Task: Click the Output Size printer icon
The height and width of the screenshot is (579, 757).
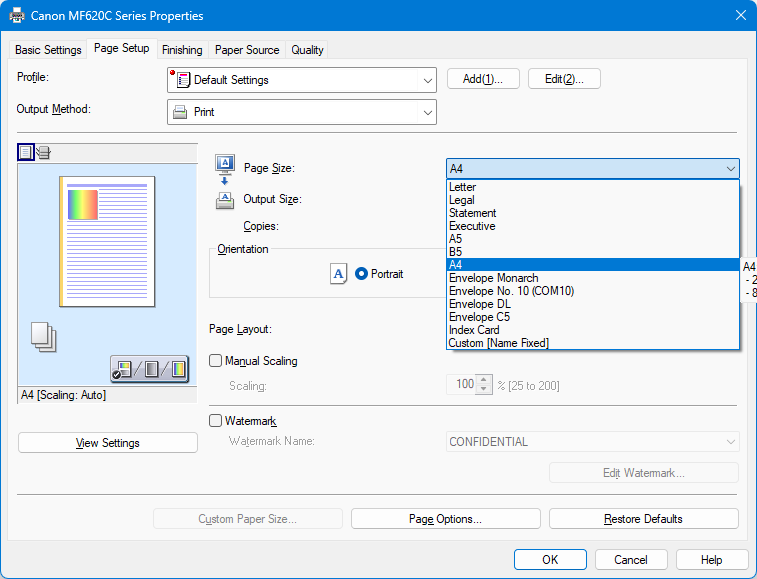Action: 225,199
